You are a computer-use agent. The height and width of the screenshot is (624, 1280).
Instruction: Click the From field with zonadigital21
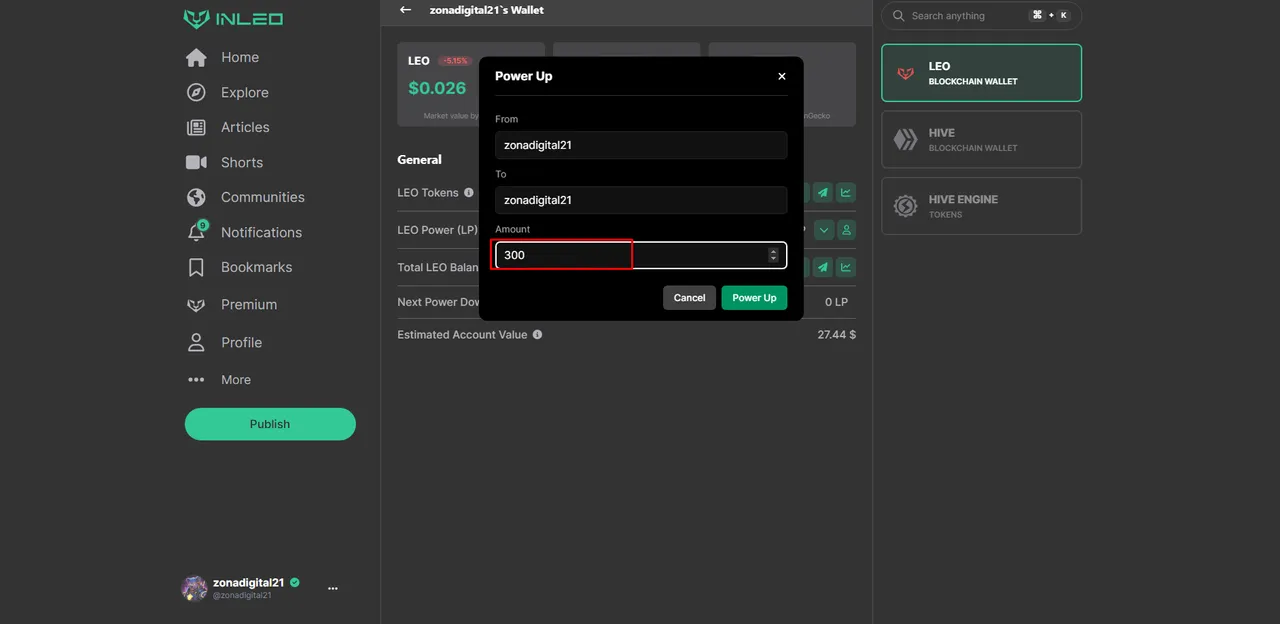pyautogui.click(x=641, y=145)
